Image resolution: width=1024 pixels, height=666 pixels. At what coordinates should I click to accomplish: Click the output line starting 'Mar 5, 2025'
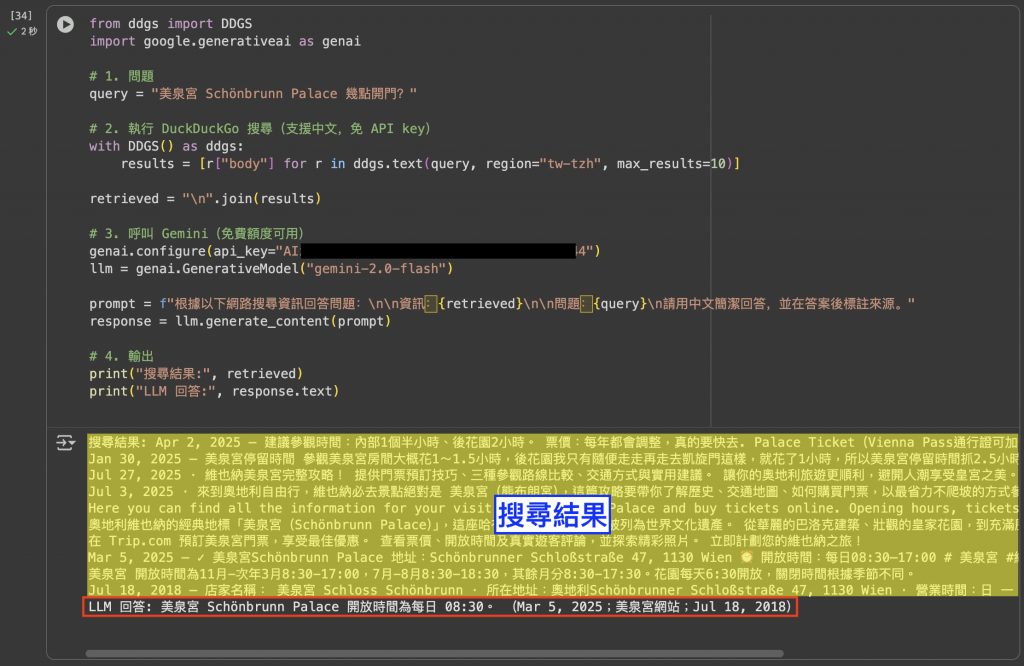553,558
